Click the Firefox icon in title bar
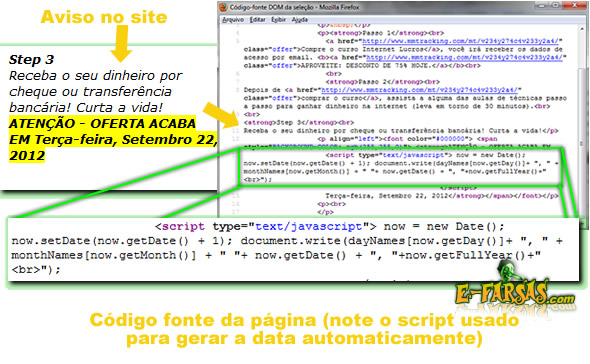 (224, 7)
